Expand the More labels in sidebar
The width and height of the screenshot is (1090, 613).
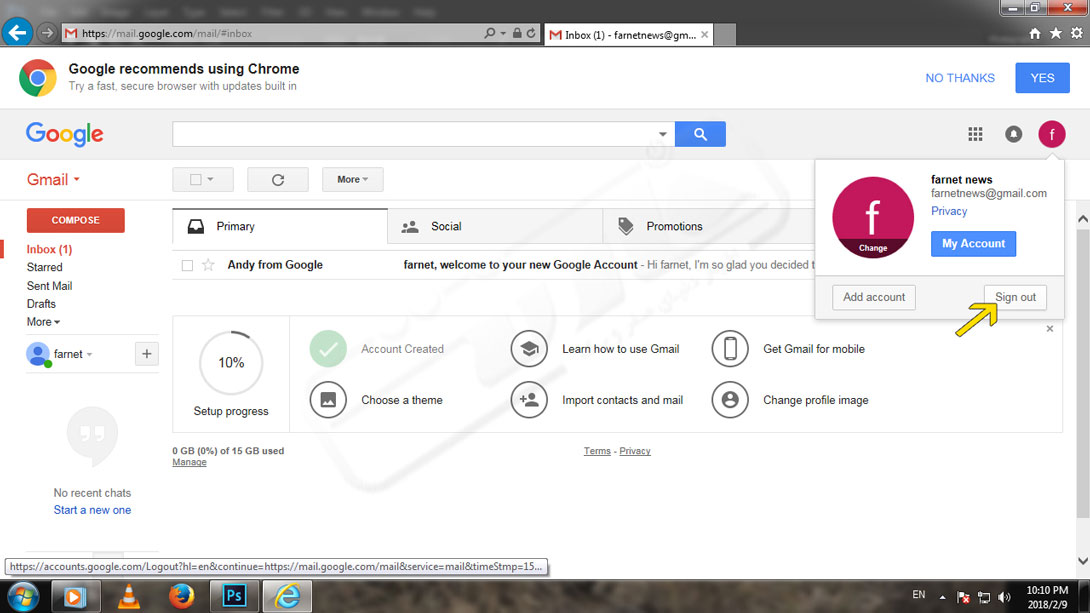[43, 322]
